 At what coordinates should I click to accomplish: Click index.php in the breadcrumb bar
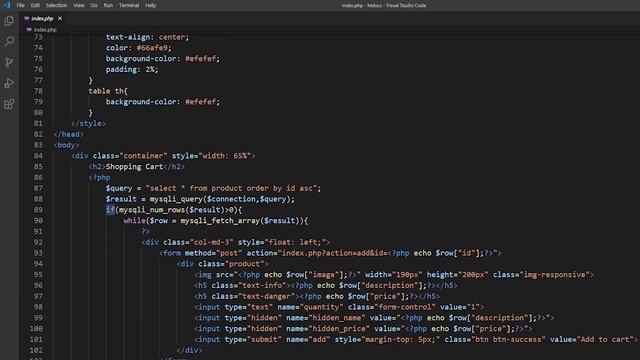click(x=45, y=30)
